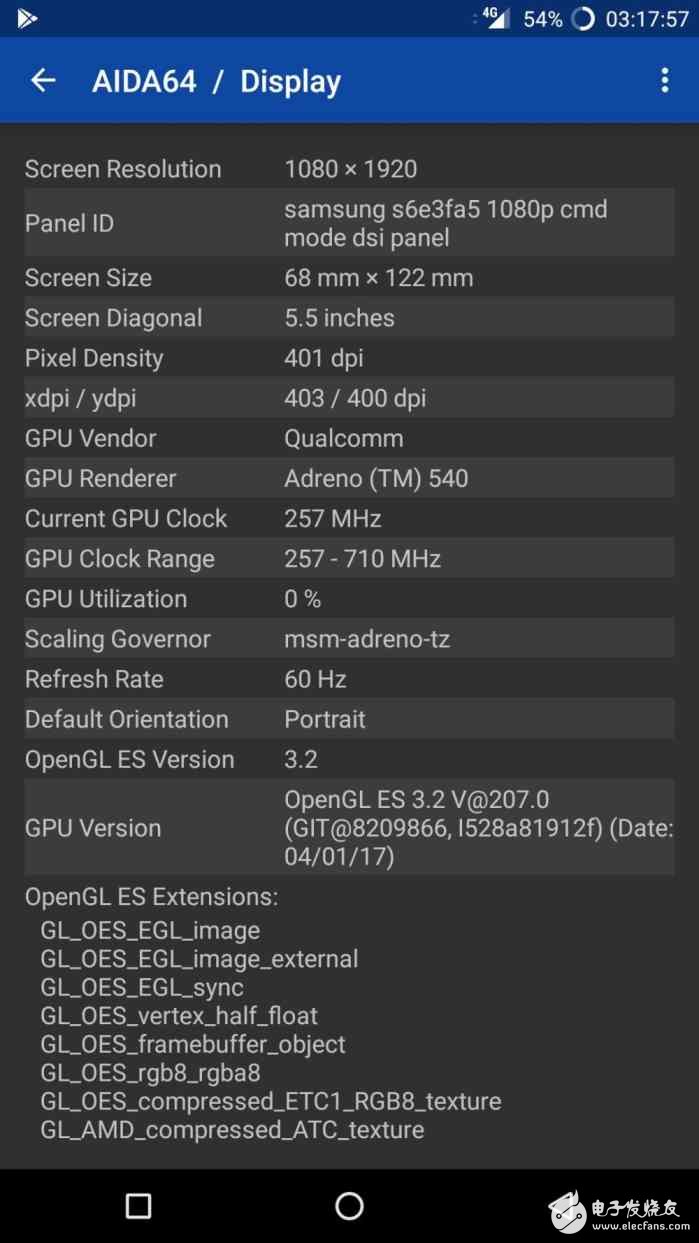Tap the Pixel Density entry
The height and width of the screenshot is (1243, 699).
(349, 358)
